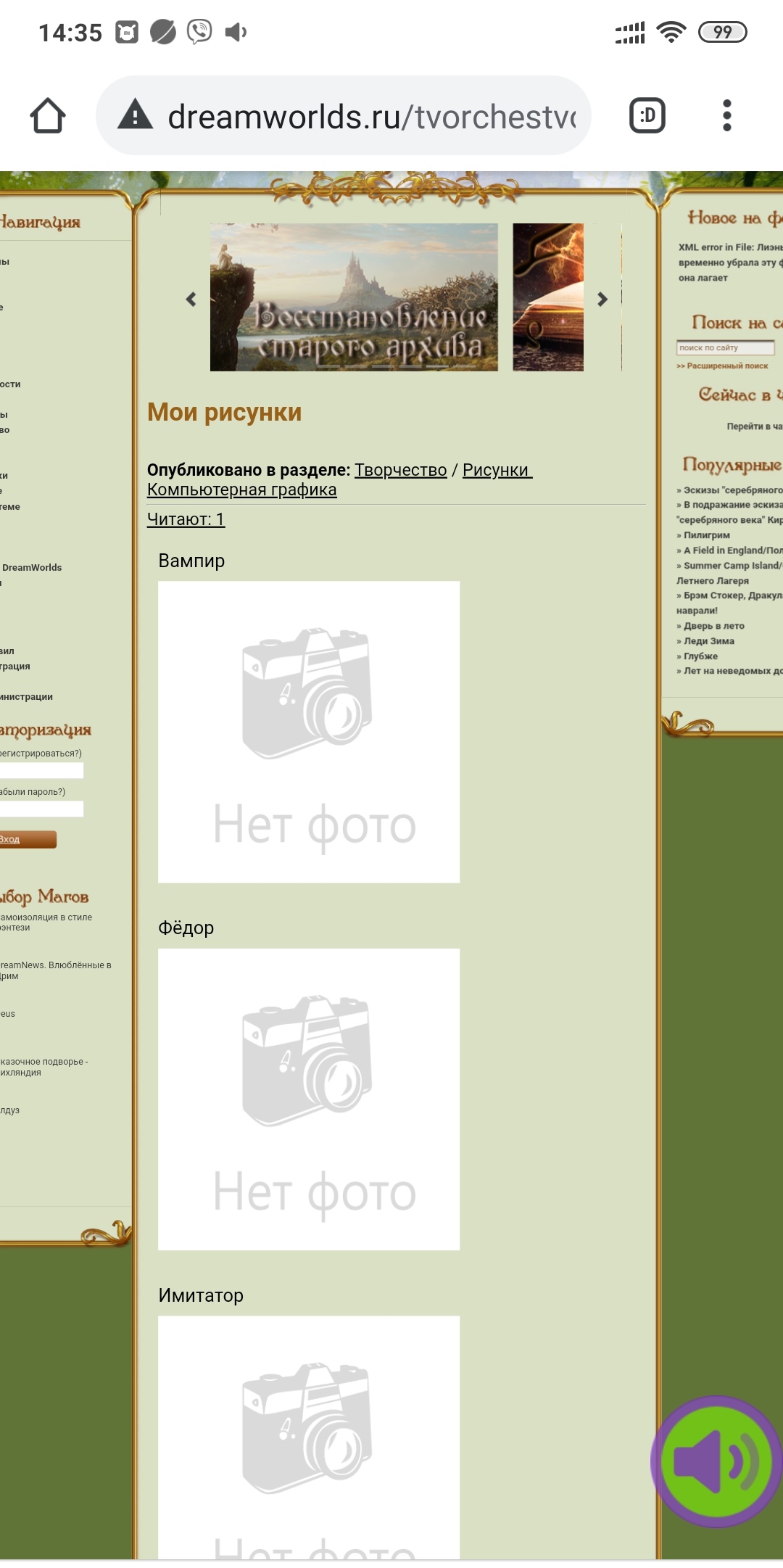The width and height of the screenshot is (783, 1568).
Task: Open popular post Пилигрим
Action: click(x=706, y=535)
